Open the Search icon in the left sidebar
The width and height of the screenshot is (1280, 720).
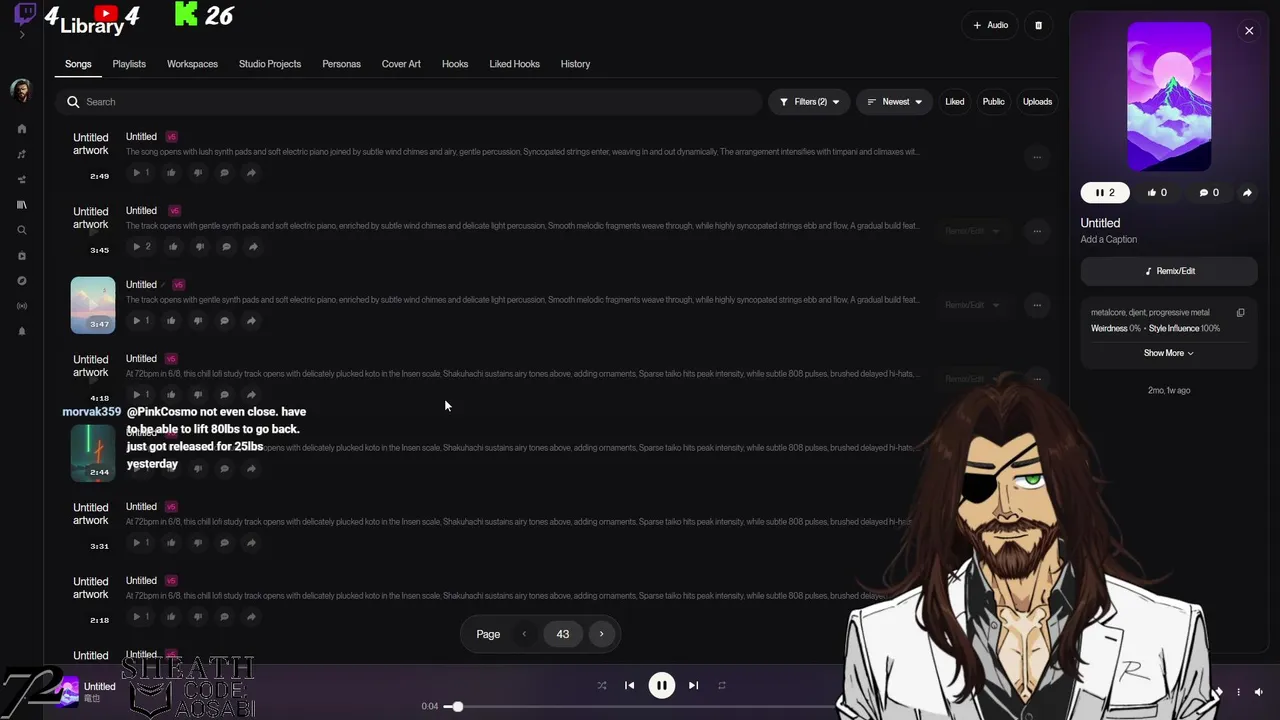pyautogui.click(x=22, y=230)
